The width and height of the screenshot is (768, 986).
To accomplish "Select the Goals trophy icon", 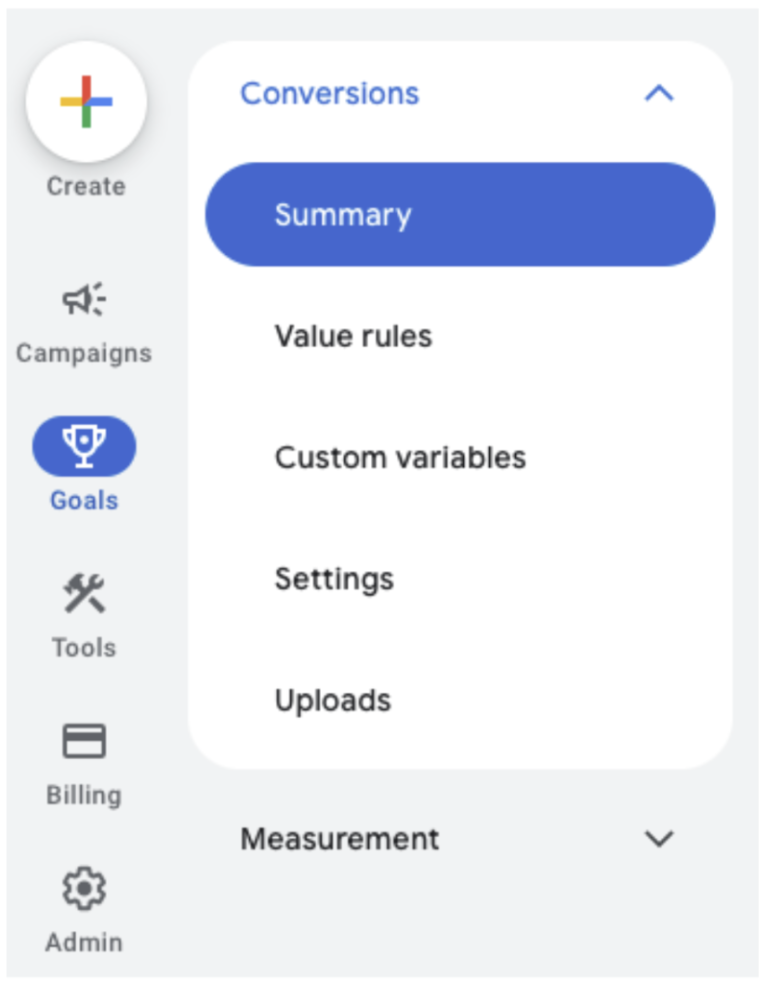I will pos(84,446).
